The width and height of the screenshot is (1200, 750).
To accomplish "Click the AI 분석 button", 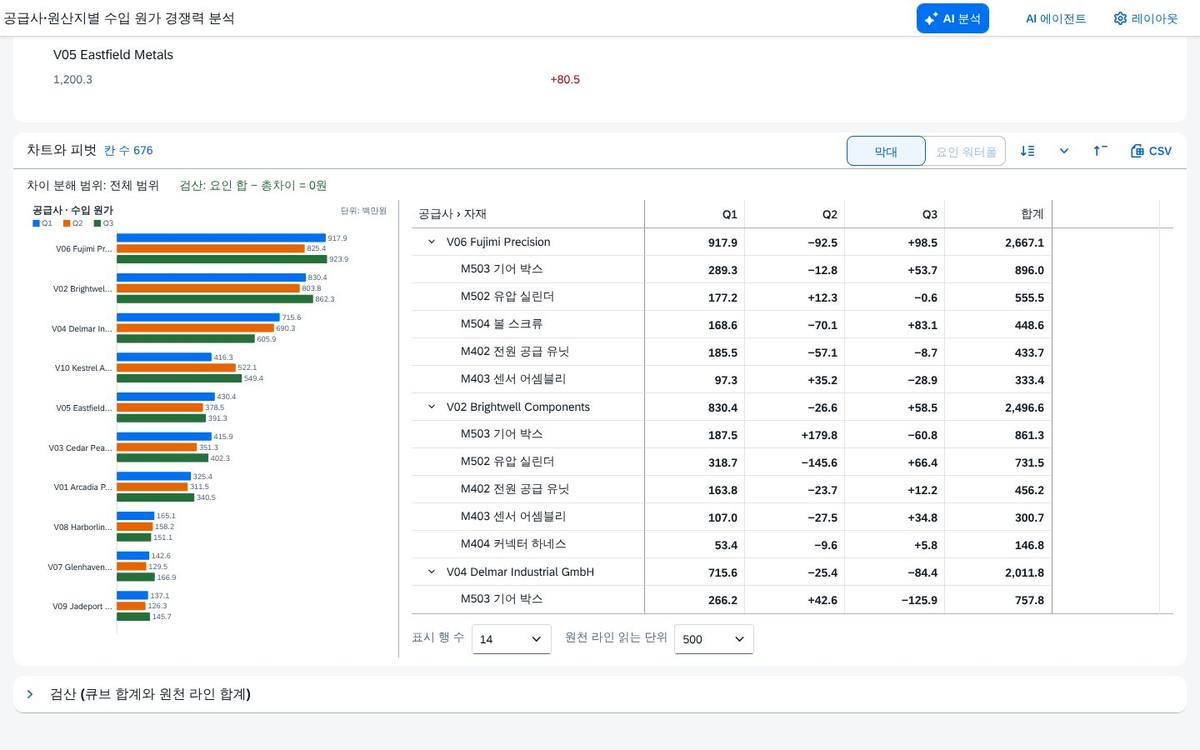I will (x=952, y=18).
